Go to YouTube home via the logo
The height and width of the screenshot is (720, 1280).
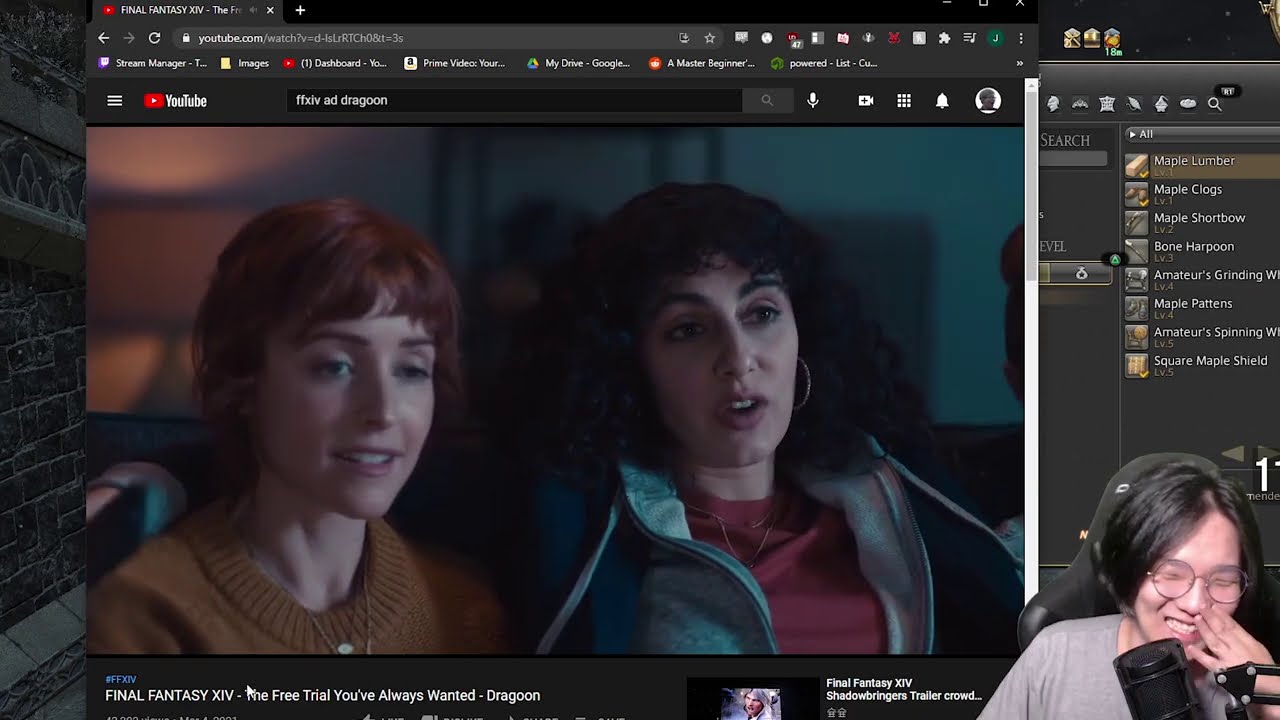pos(175,100)
